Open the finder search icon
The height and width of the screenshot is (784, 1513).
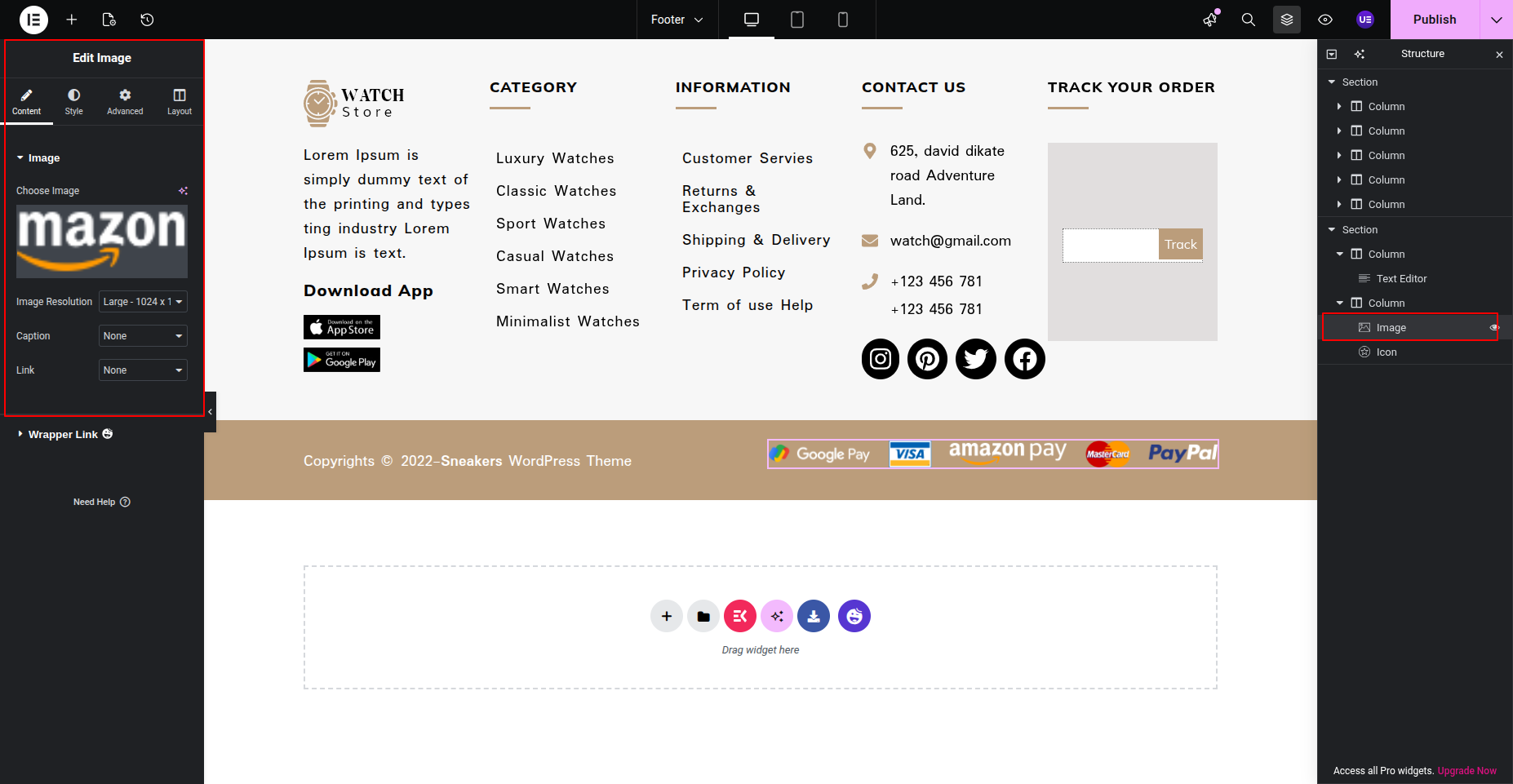point(1248,20)
